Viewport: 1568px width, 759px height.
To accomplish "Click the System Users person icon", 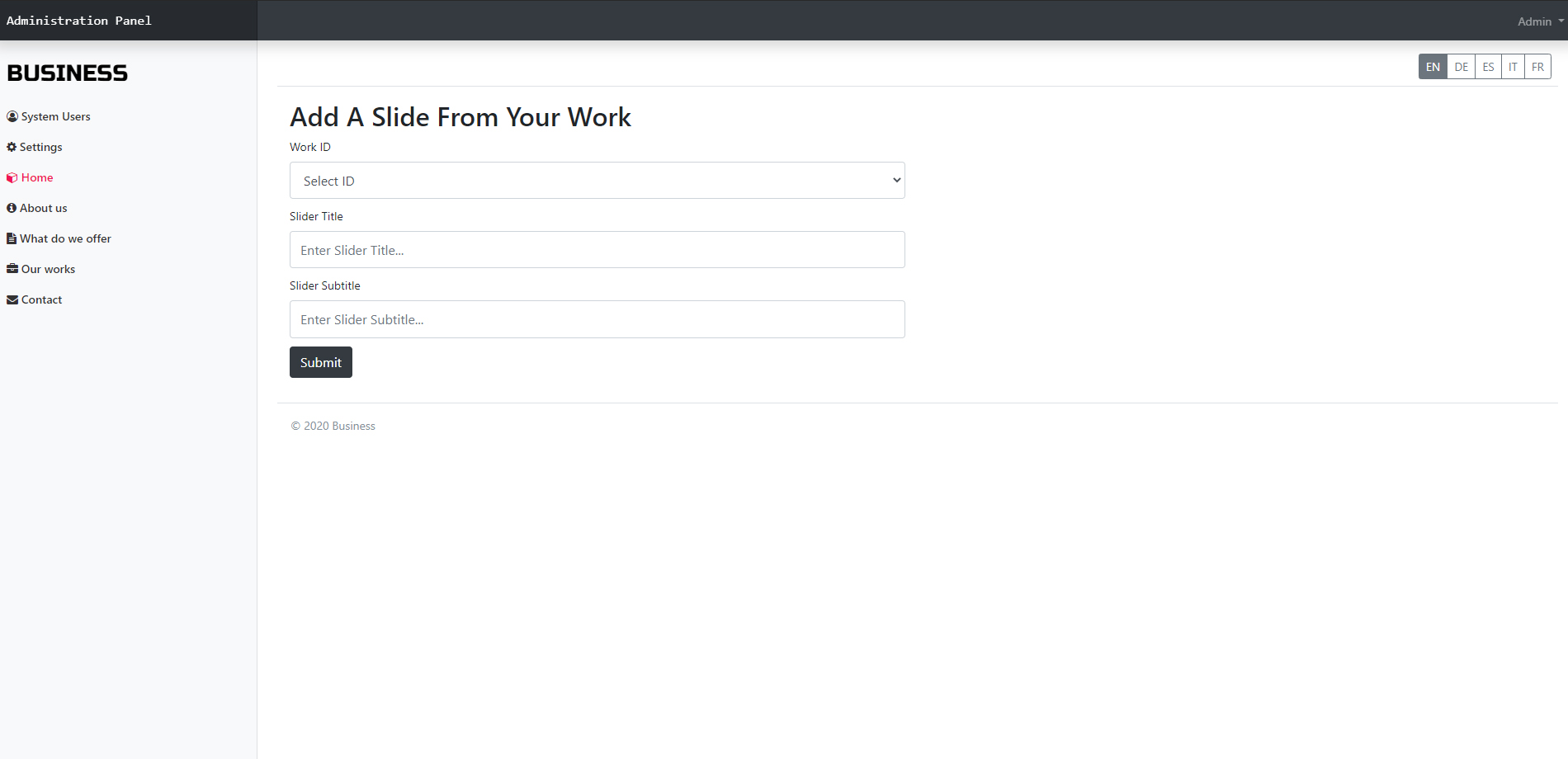I will click(12, 116).
